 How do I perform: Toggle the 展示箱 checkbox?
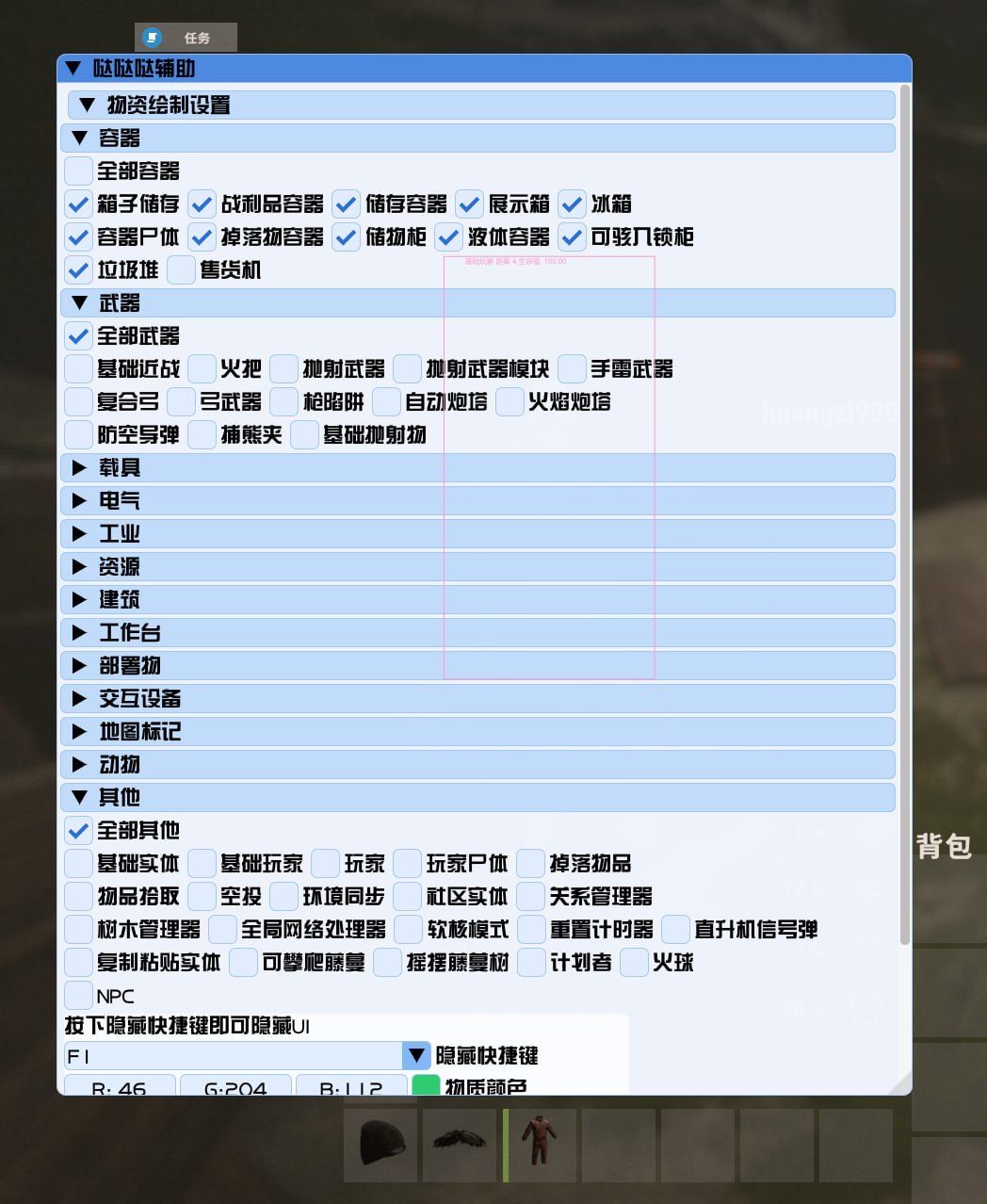[x=469, y=203]
